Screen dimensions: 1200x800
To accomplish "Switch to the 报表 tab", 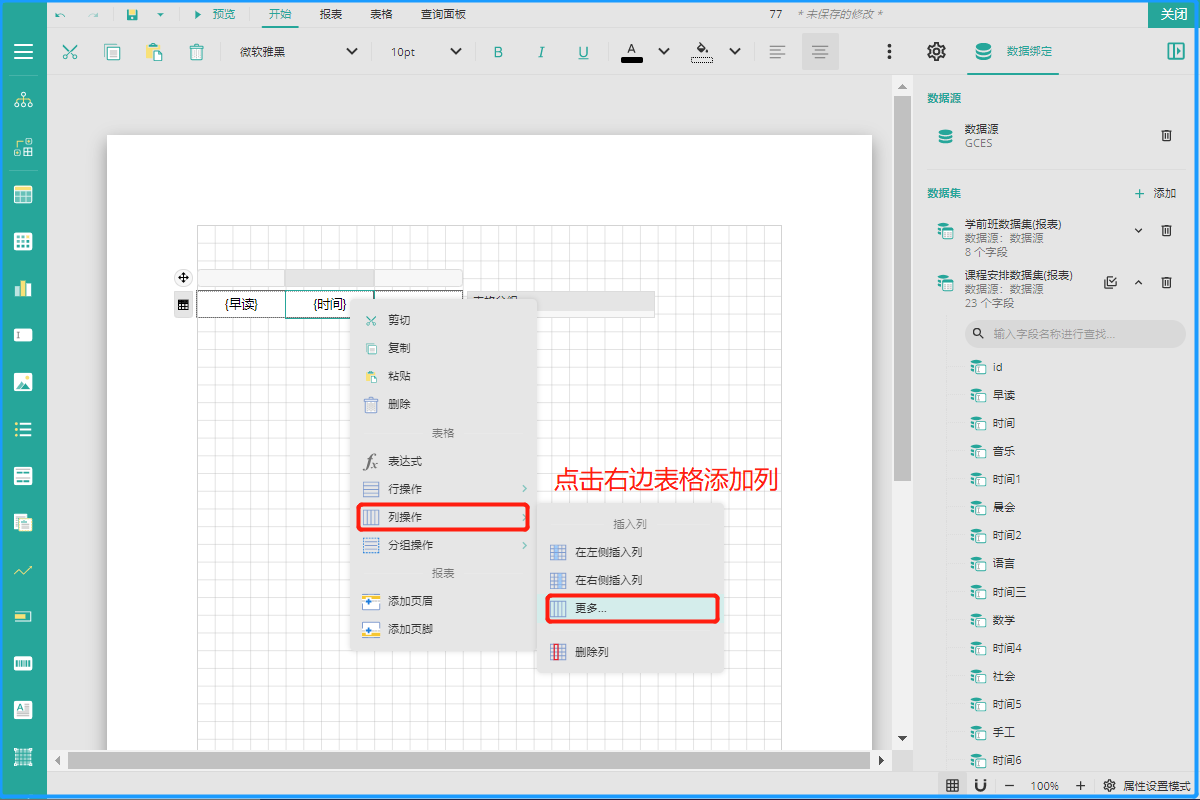I will tap(330, 15).
